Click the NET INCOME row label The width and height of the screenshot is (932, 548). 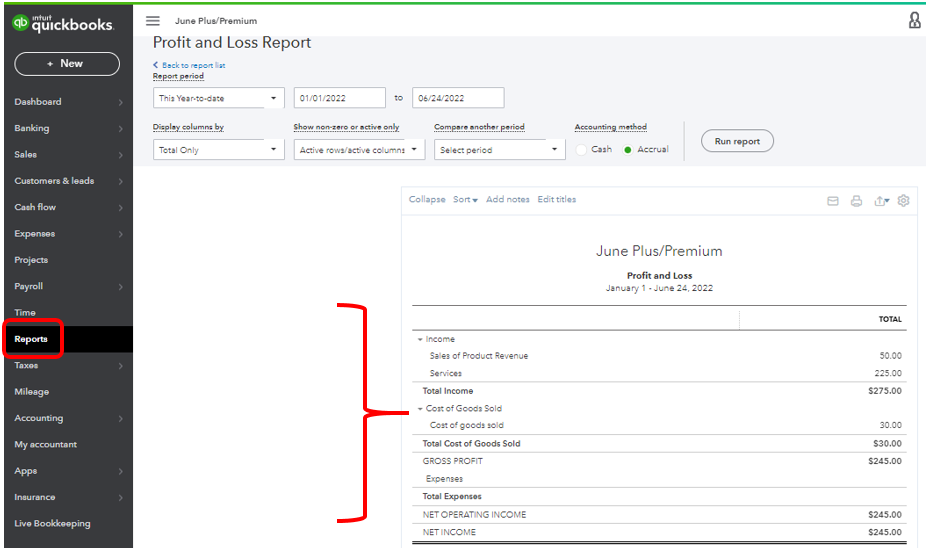(x=449, y=533)
